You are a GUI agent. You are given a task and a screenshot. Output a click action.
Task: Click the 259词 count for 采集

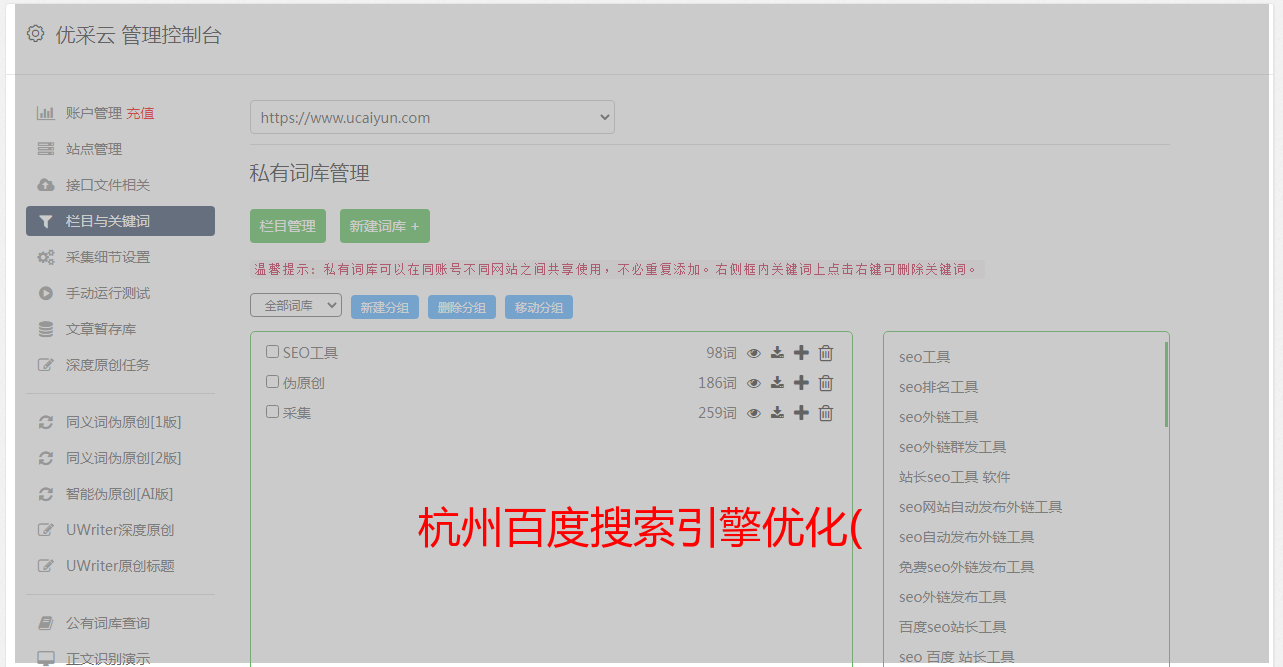(x=717, y=413)
